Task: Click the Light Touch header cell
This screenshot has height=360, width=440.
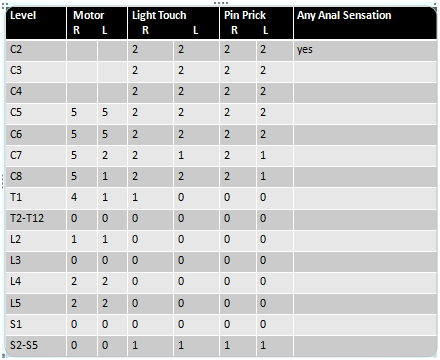Action: 173,23
